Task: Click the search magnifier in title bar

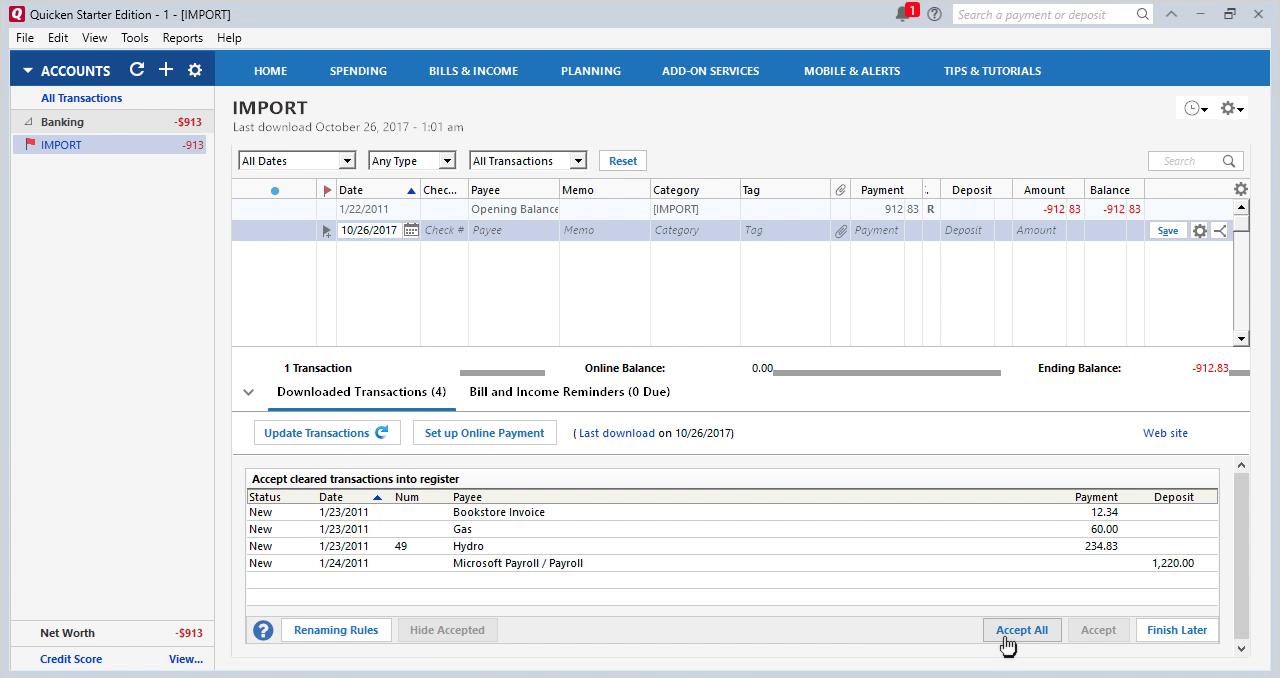Action: click(x=1143, y=14)
